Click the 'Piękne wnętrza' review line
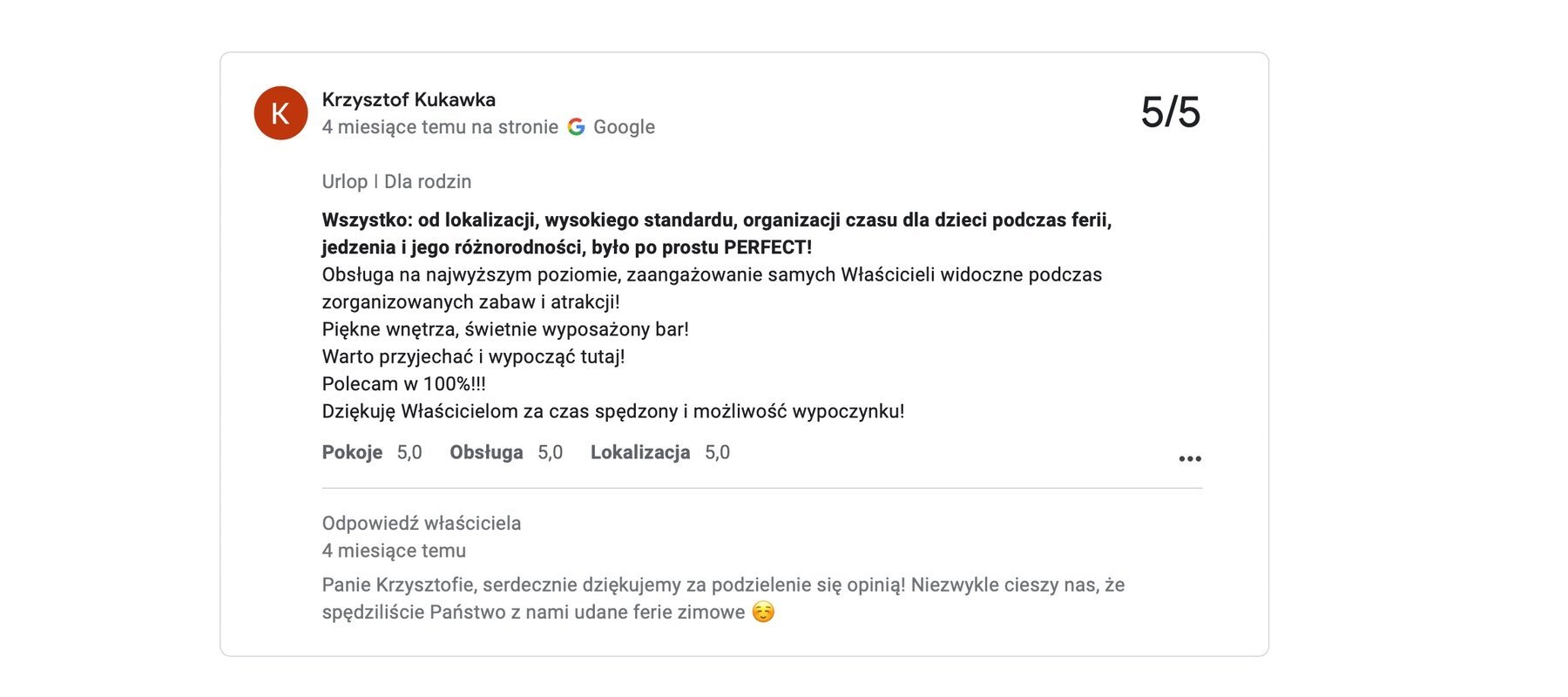 (x=505, y=329)
